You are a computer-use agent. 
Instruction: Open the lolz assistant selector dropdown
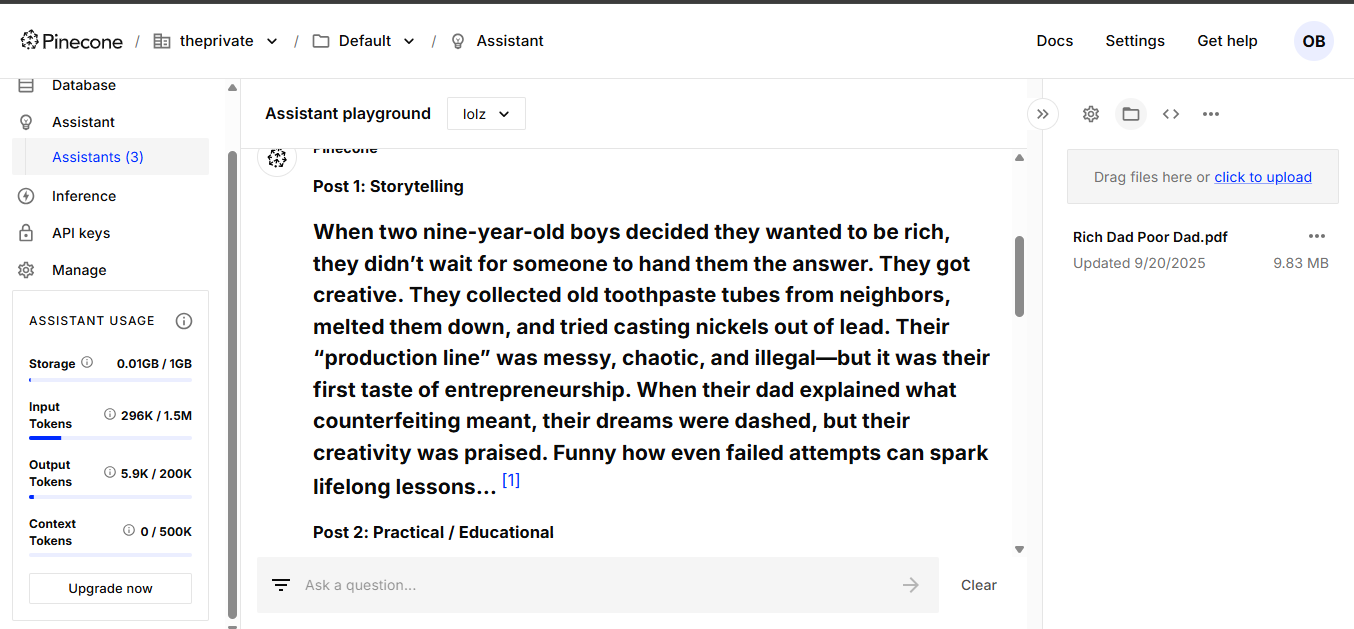[486, 114]
